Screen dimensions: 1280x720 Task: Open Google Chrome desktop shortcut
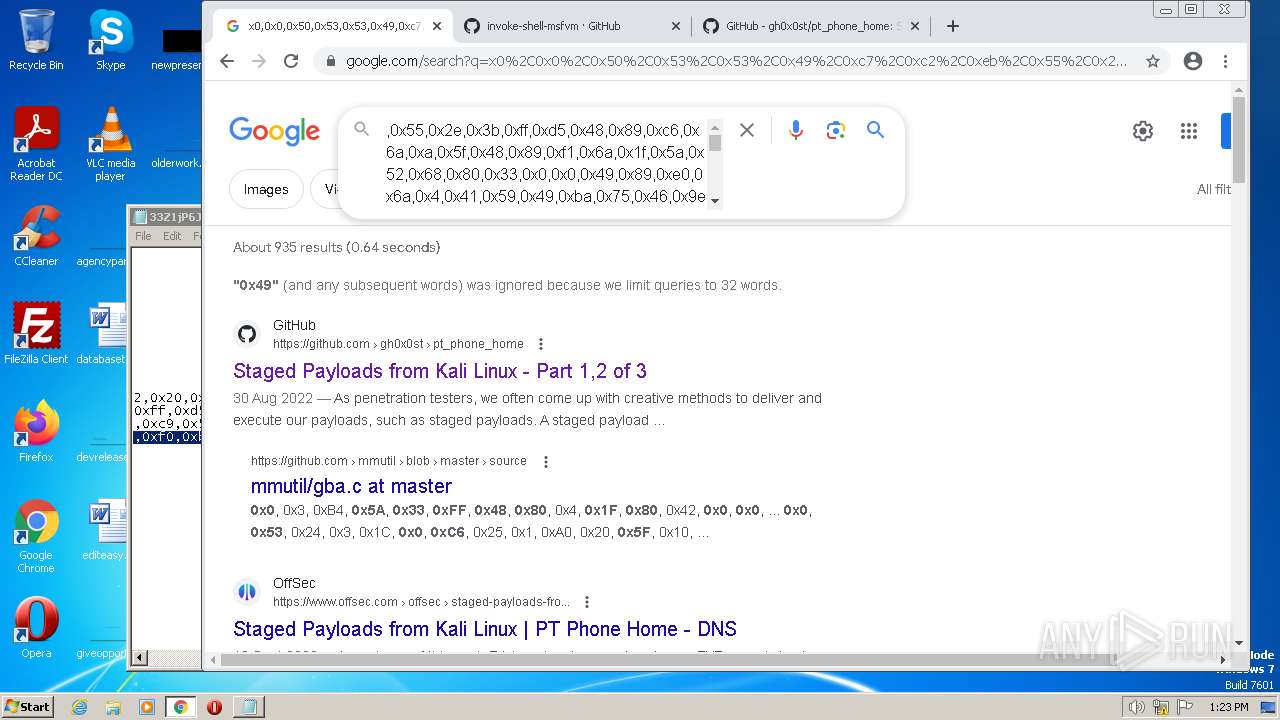36,537
